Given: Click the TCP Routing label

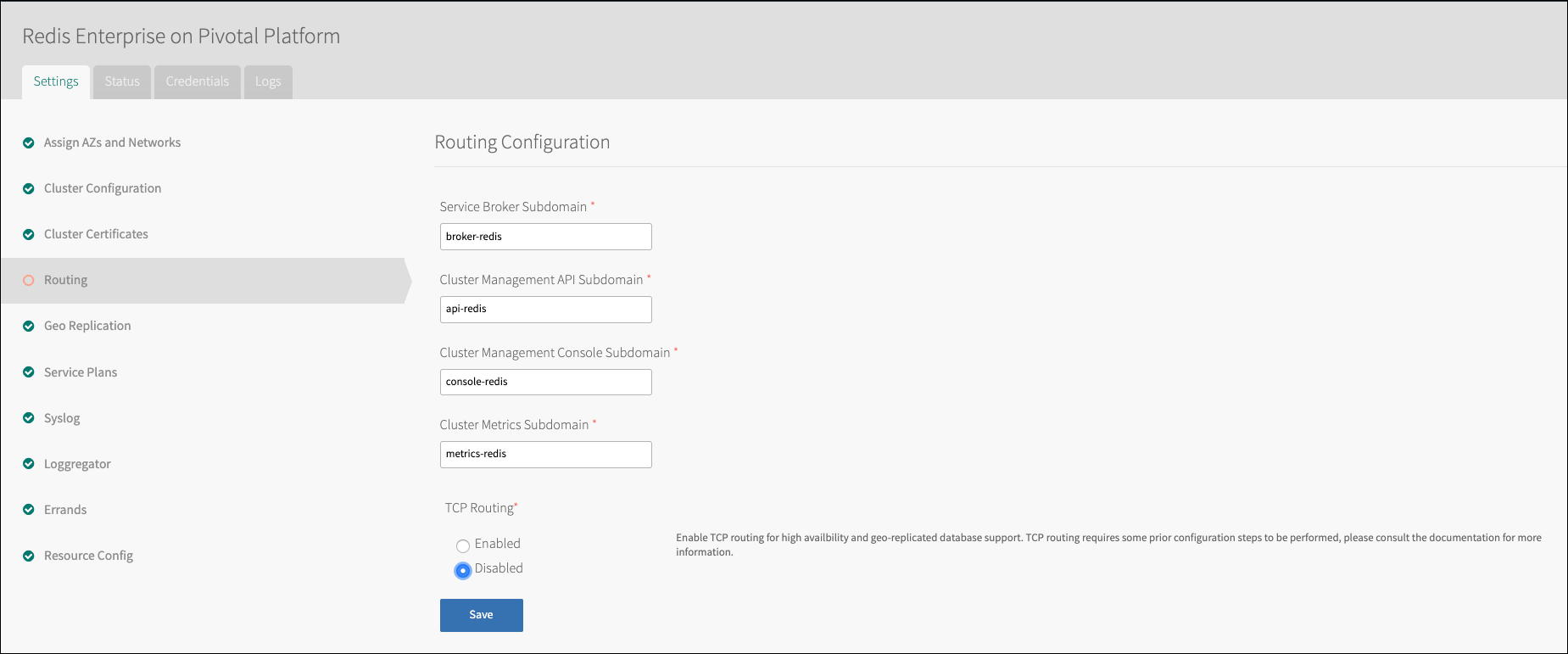Looking at the screenshot, I should pyautogui.click(x=481, y=508).
